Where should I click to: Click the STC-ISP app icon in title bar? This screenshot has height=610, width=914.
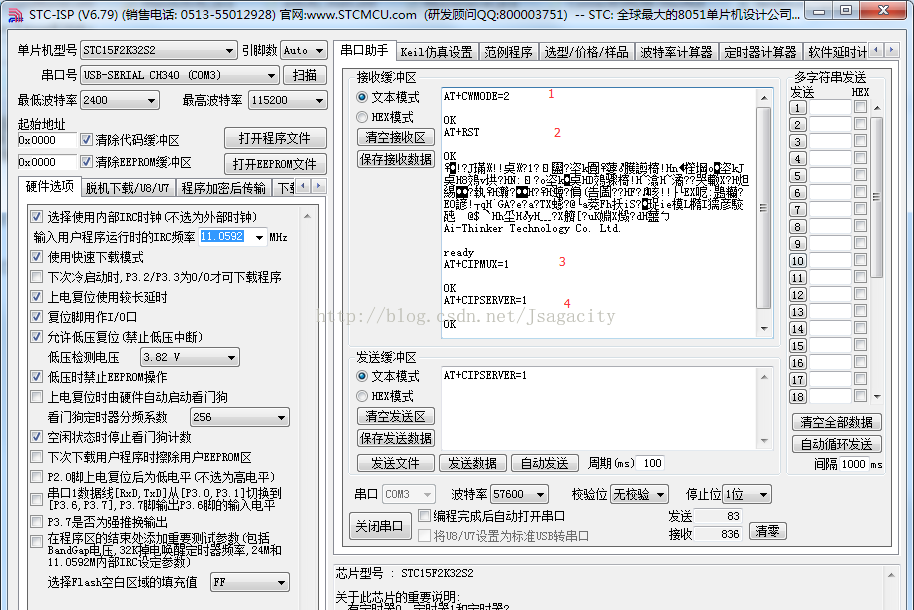coord(15,14)
